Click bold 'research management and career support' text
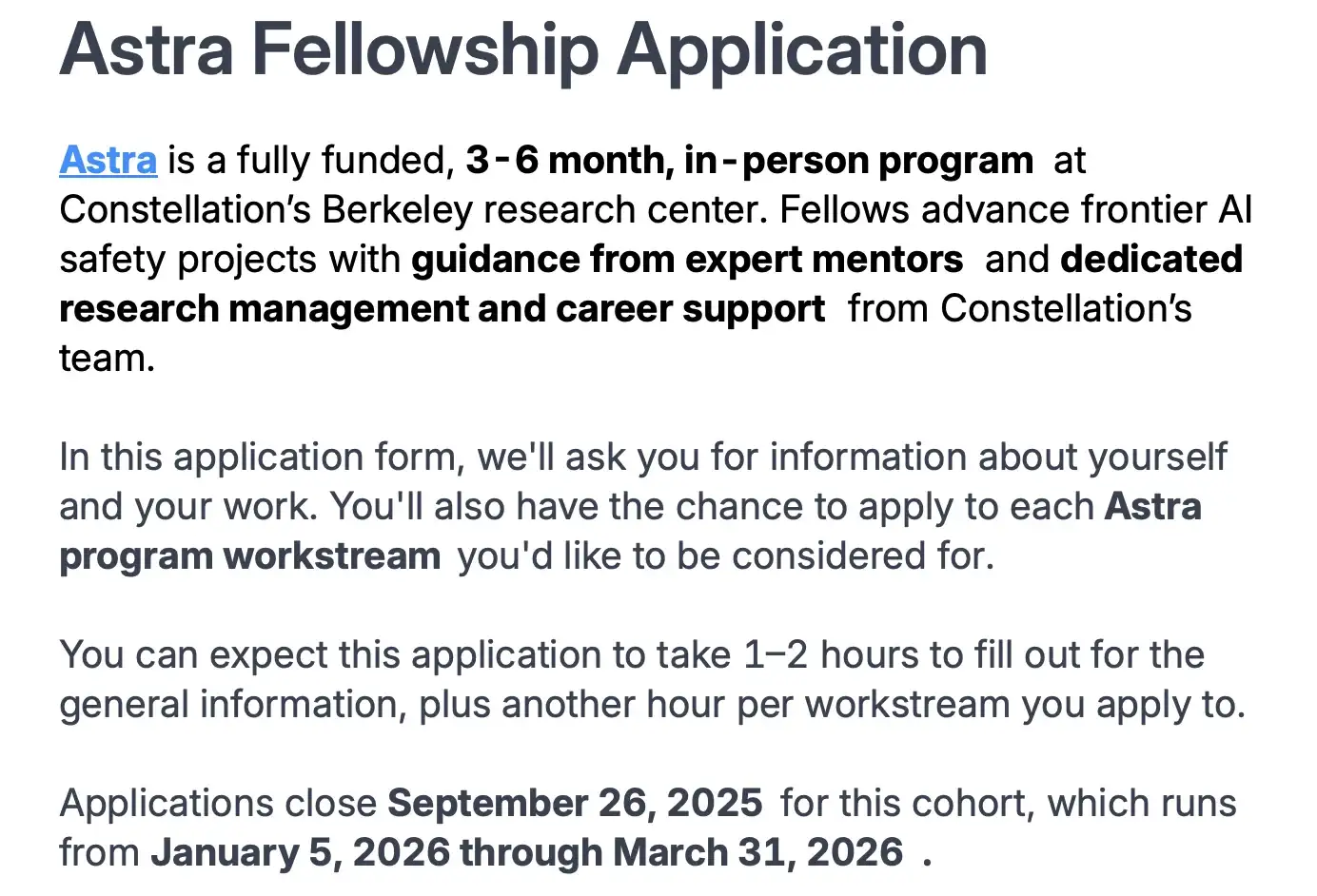Image resolution: width=1317 pixels, height=896 pixels. (x=442, y=308)
